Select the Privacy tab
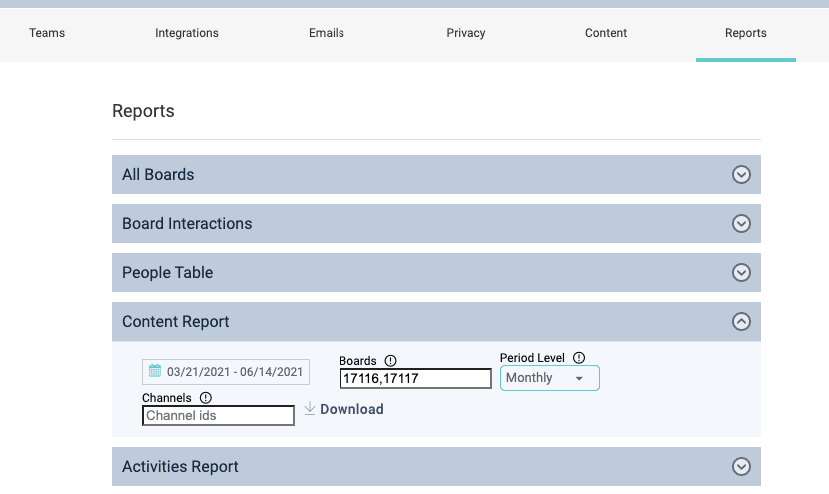 coord(466,33)
